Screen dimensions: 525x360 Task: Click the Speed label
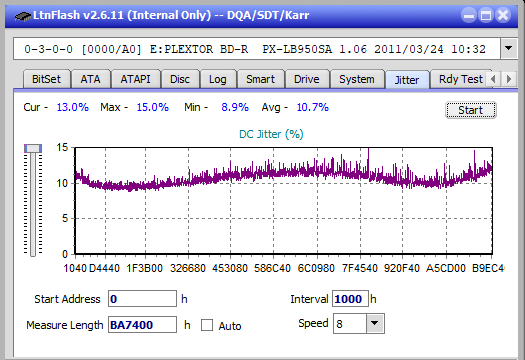pyautogui.click(x=313, y=323)
